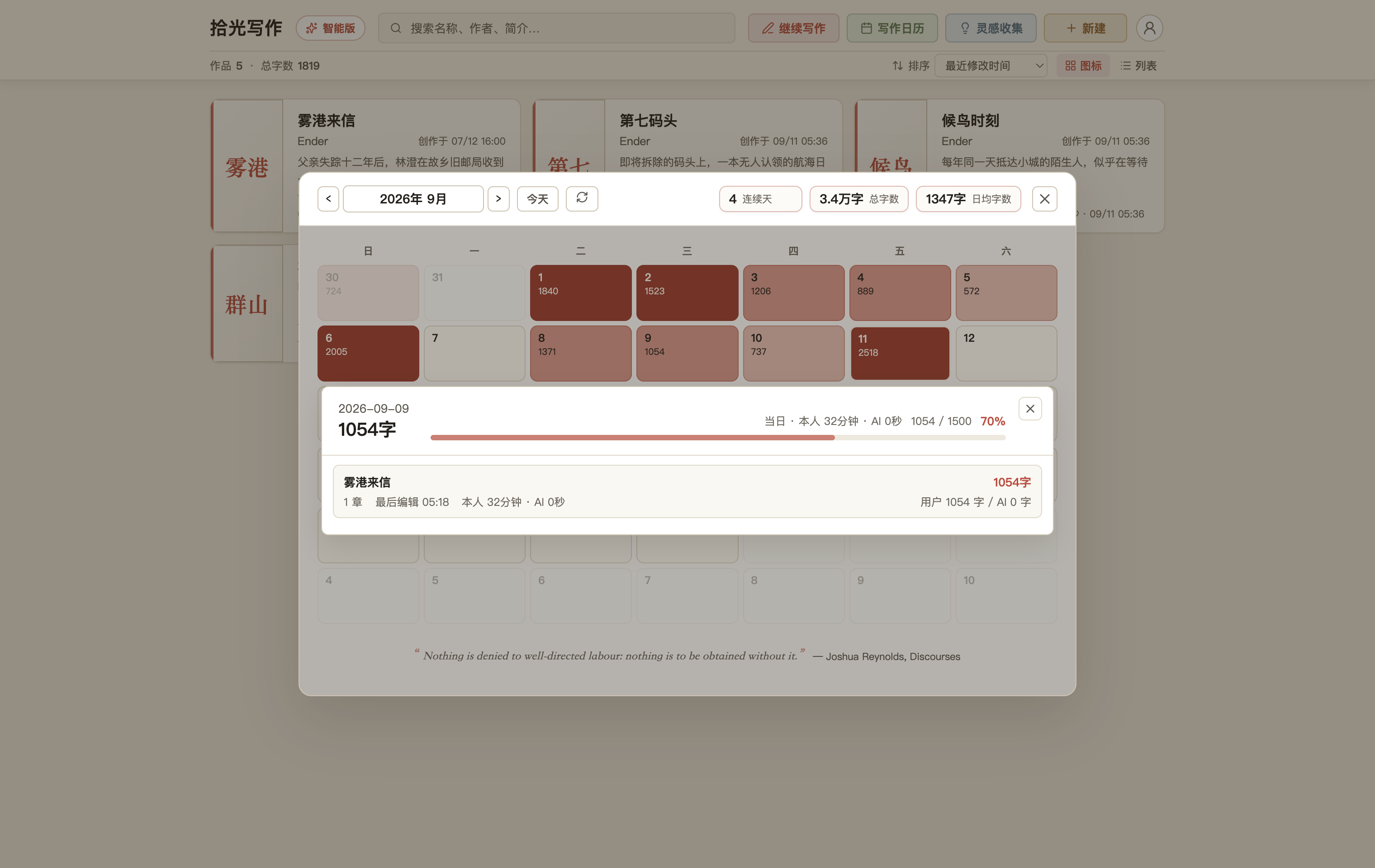Select September 11 with 2518 words
Viewport: 1375px width, 868px height.
click(900, 353)
